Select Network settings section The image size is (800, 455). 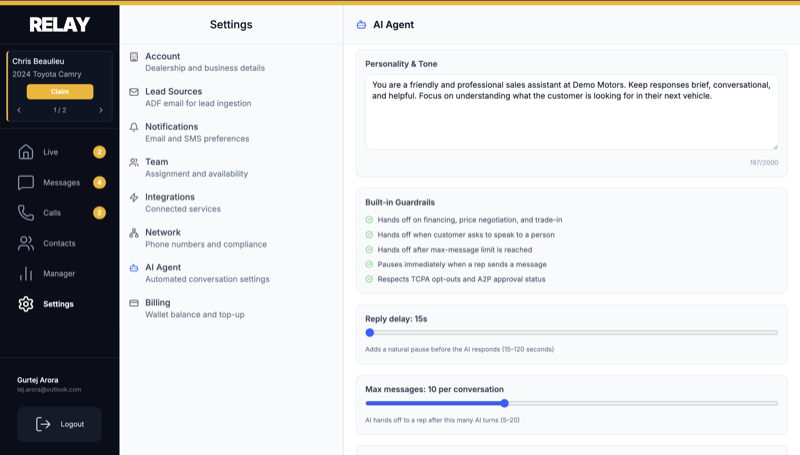tap(231, 238)
